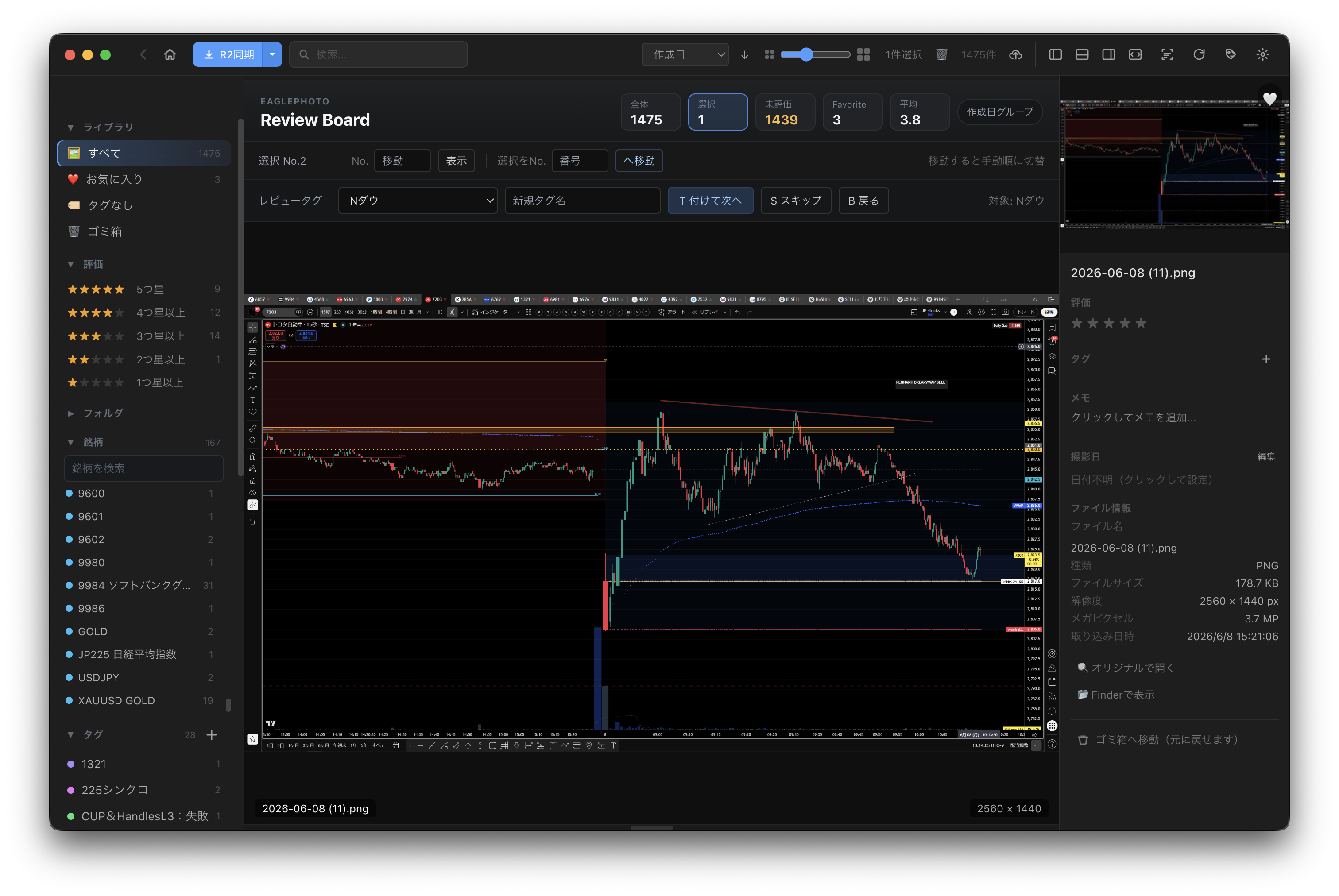Open the 作成日 sort dropdown
Viewport: 1339px width, 896px height.
click(685, 54)
